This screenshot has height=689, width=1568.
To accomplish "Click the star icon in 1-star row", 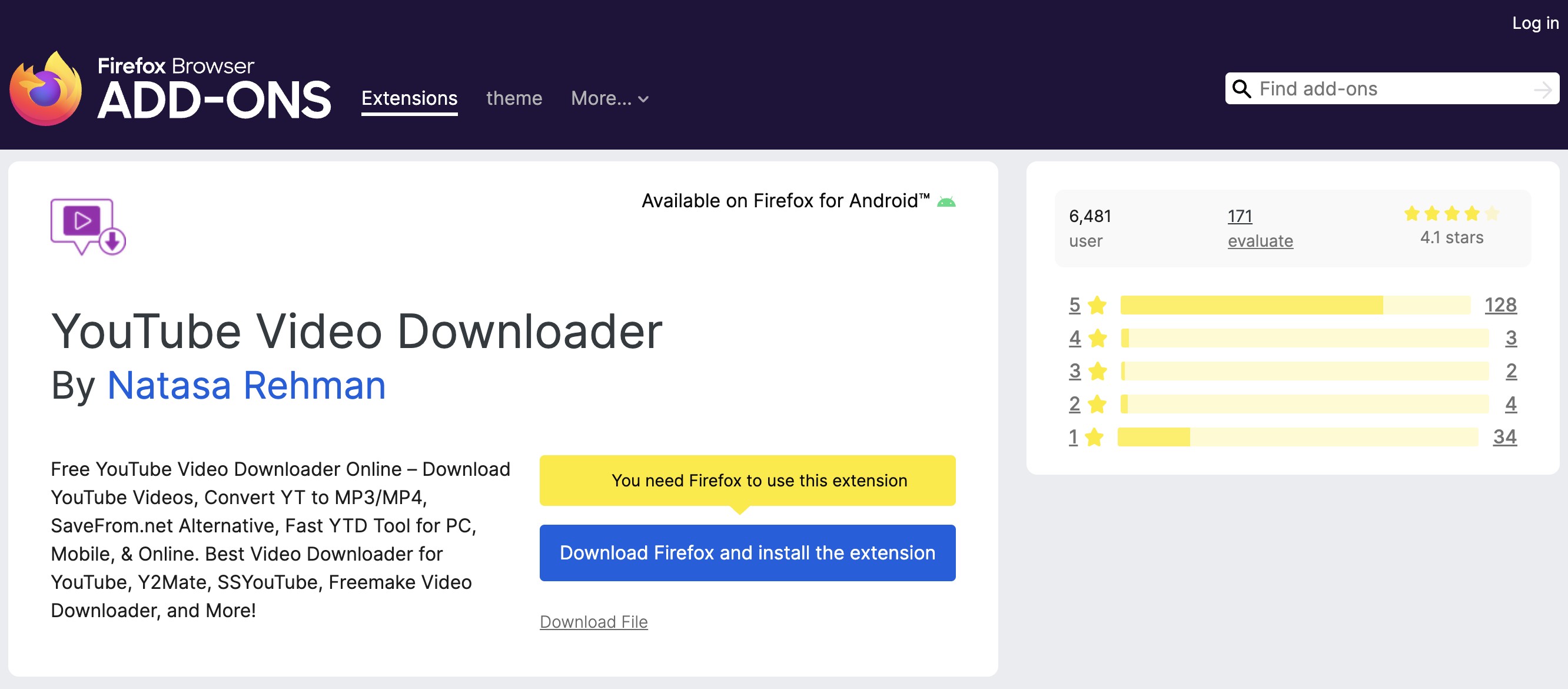I will pyautogui.click(x=1094, y=436).
